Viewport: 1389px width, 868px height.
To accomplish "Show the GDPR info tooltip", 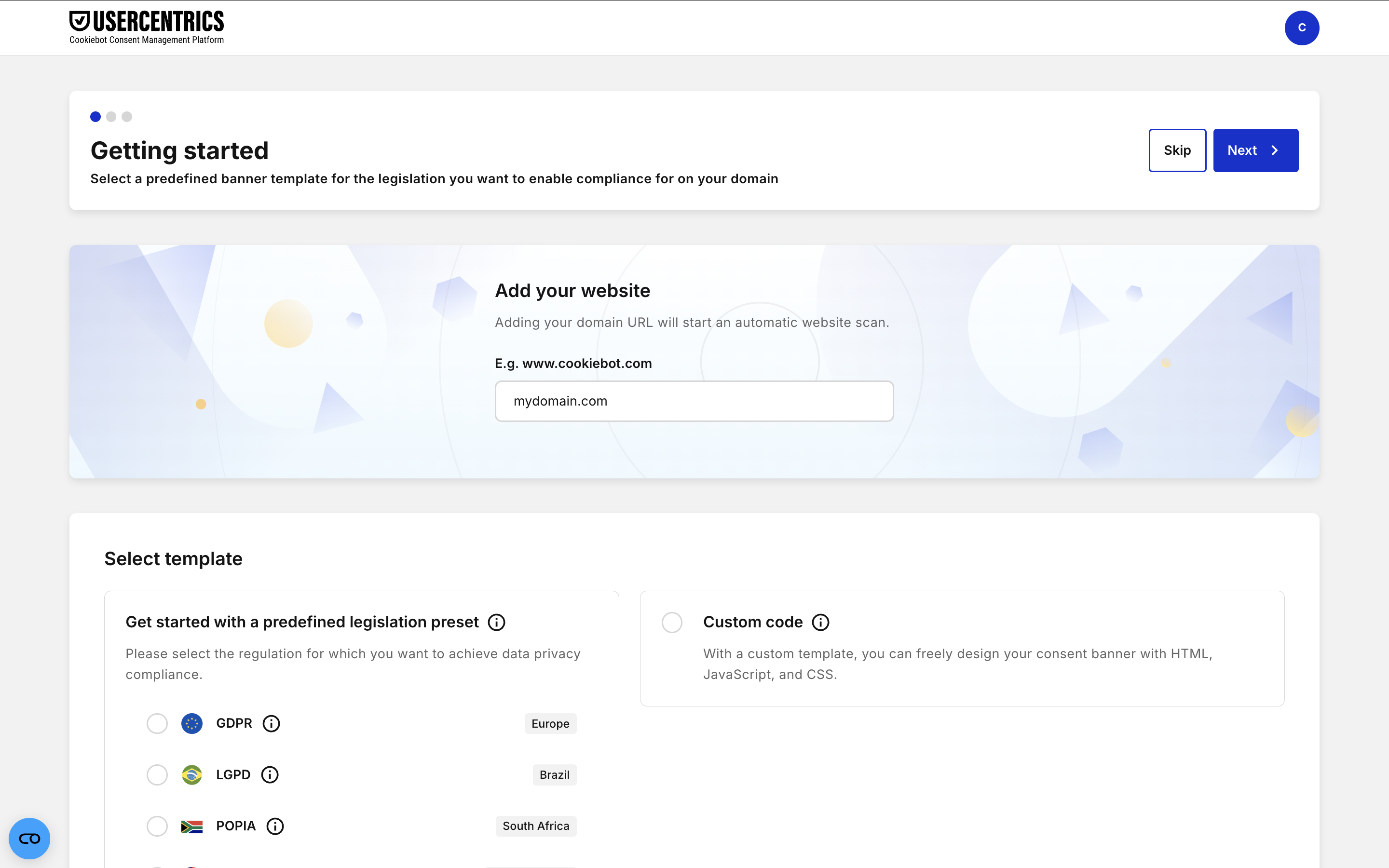I will coord(272,723).
